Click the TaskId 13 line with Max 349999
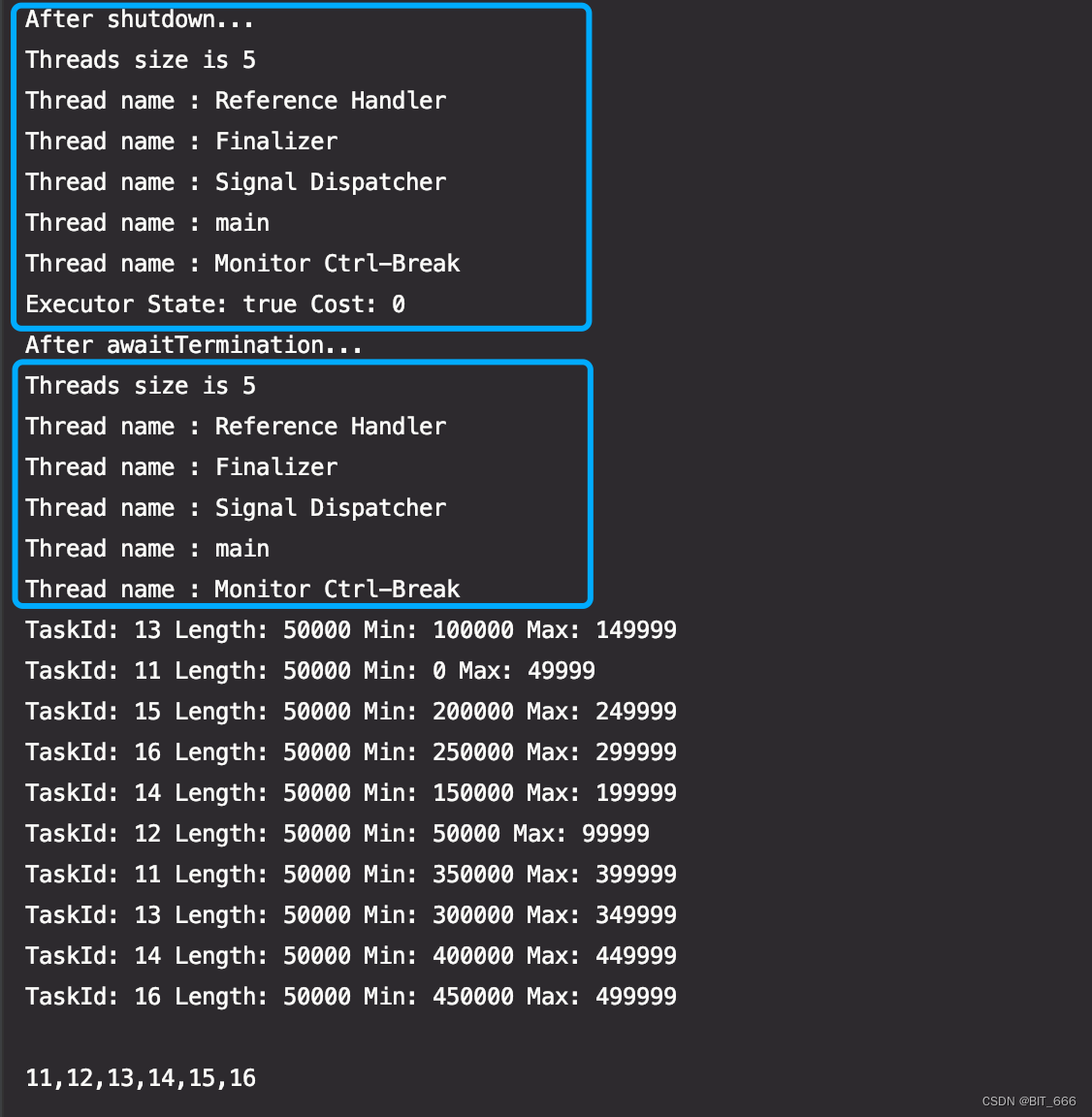This screenshot has height=1117, width=1092. click(350, 915)
